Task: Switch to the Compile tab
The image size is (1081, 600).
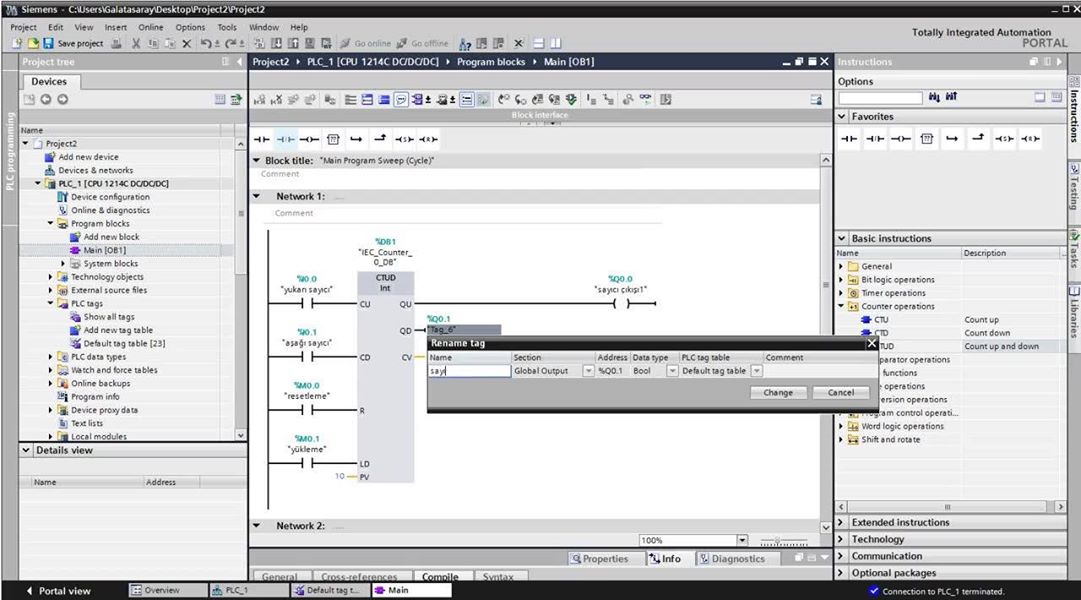Action: pos(440,576)
